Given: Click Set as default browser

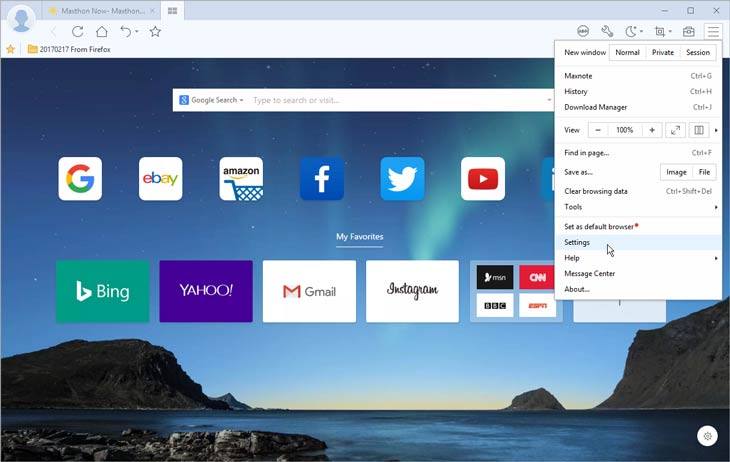Looking at the screenshot, I should 638,227.
